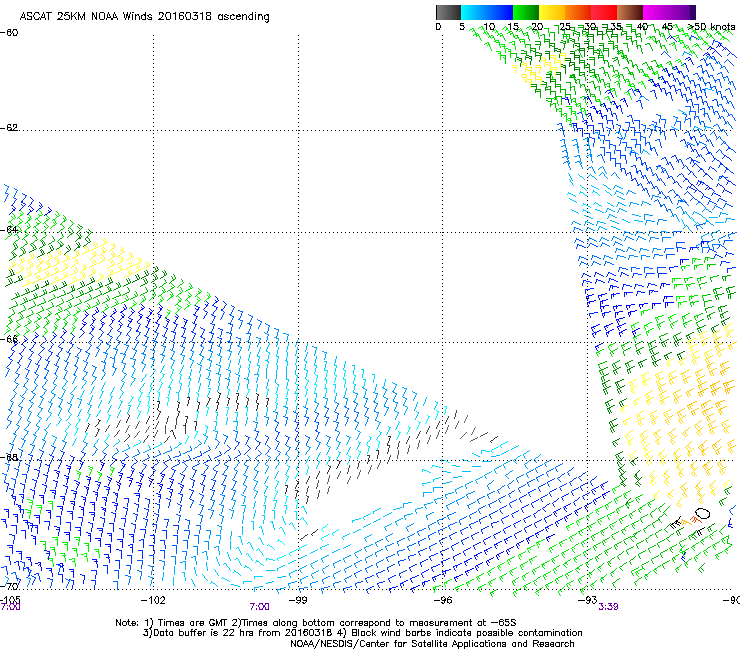Image resolution: width=740 pixels, height=650 pixels.
Task: Click the latitude label '-68'
Action: (x=9, y=457)
